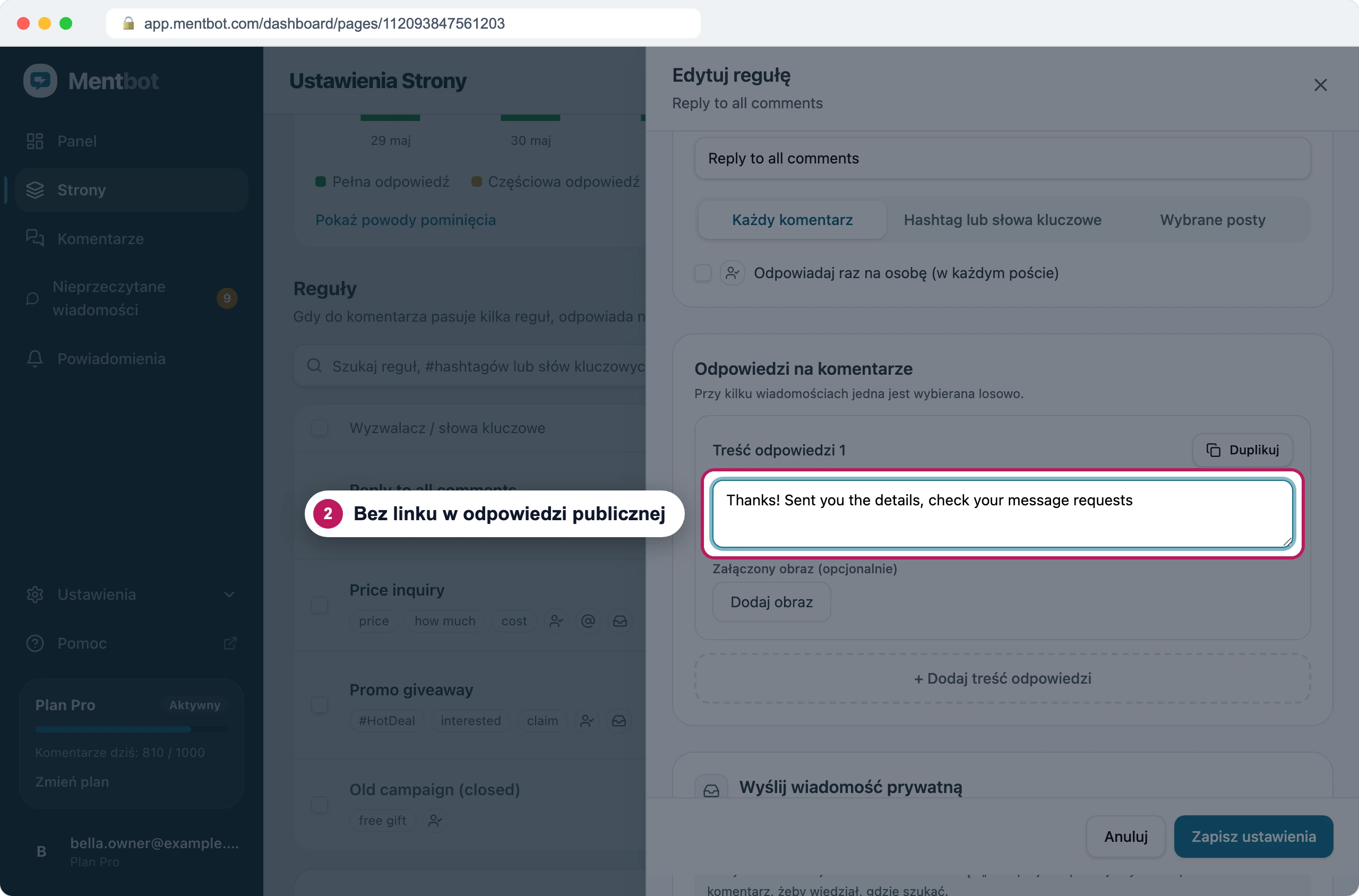This screenshot has width=1359, height=896.
Task: Open the Panel dashboard icon in sidebar
Action: [35, 141]
